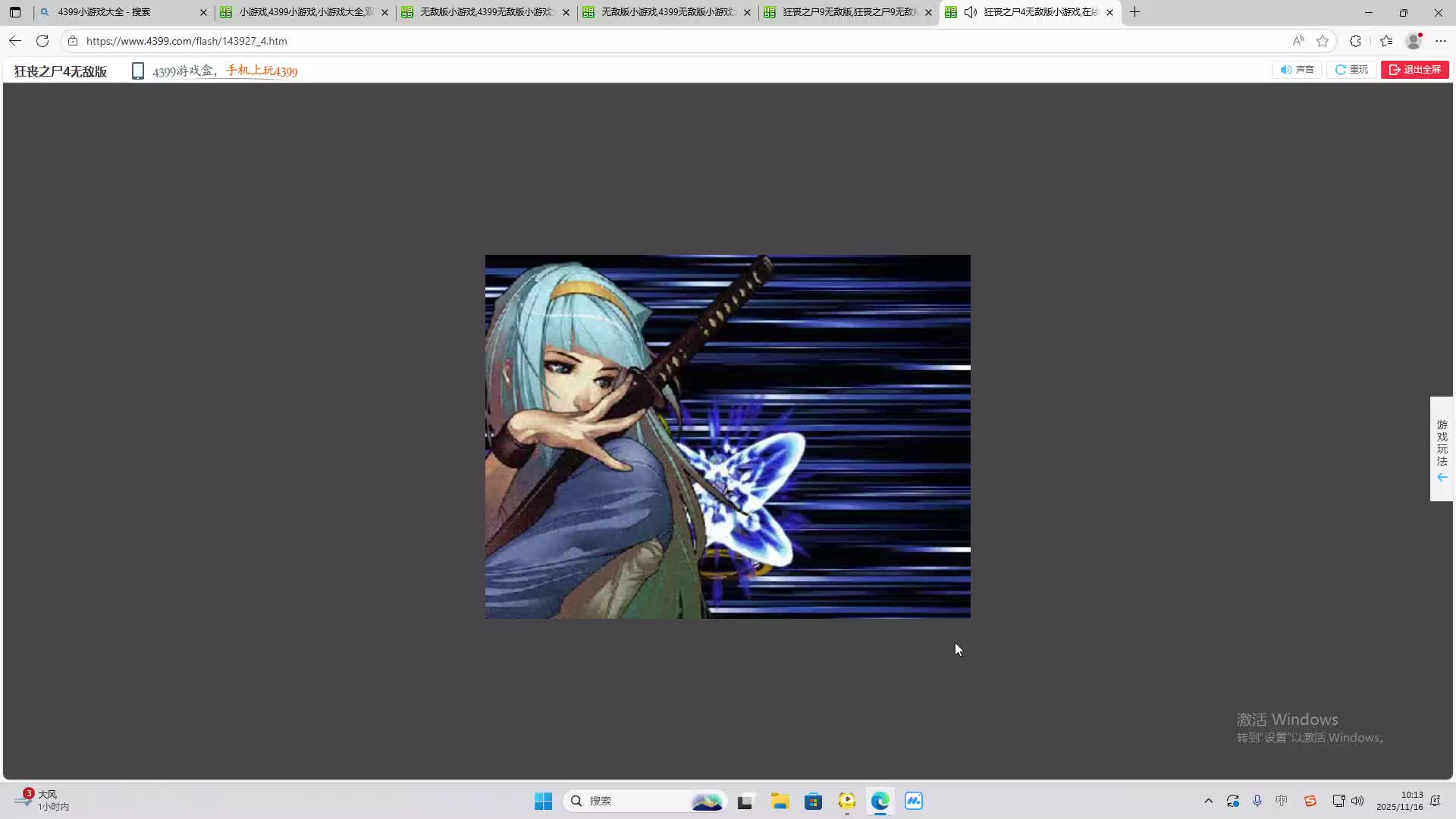The image size is (1456, 819).
Task: Expand the 游戏玩法 side panel
Action: coord(1442,448)
